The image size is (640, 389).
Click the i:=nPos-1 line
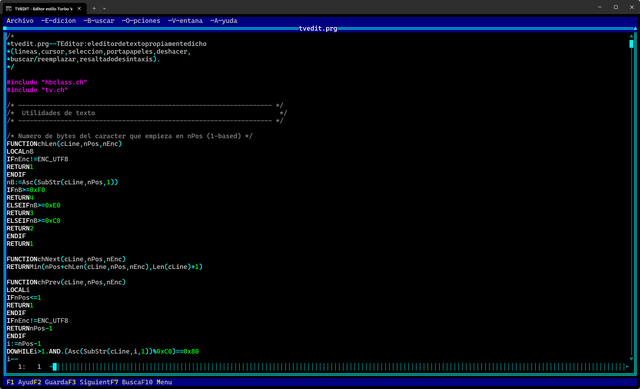(x=24, y=344)
